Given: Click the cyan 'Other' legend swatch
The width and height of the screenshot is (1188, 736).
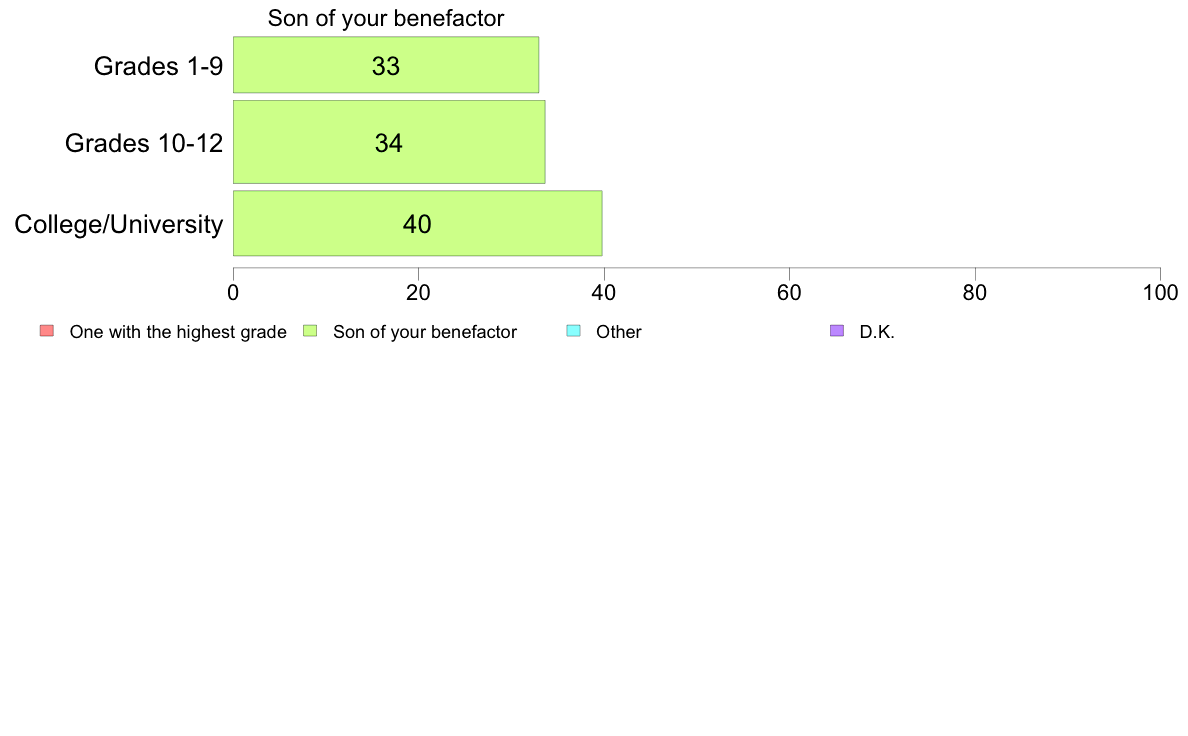Looking at the screenshot, I should 574,330.
